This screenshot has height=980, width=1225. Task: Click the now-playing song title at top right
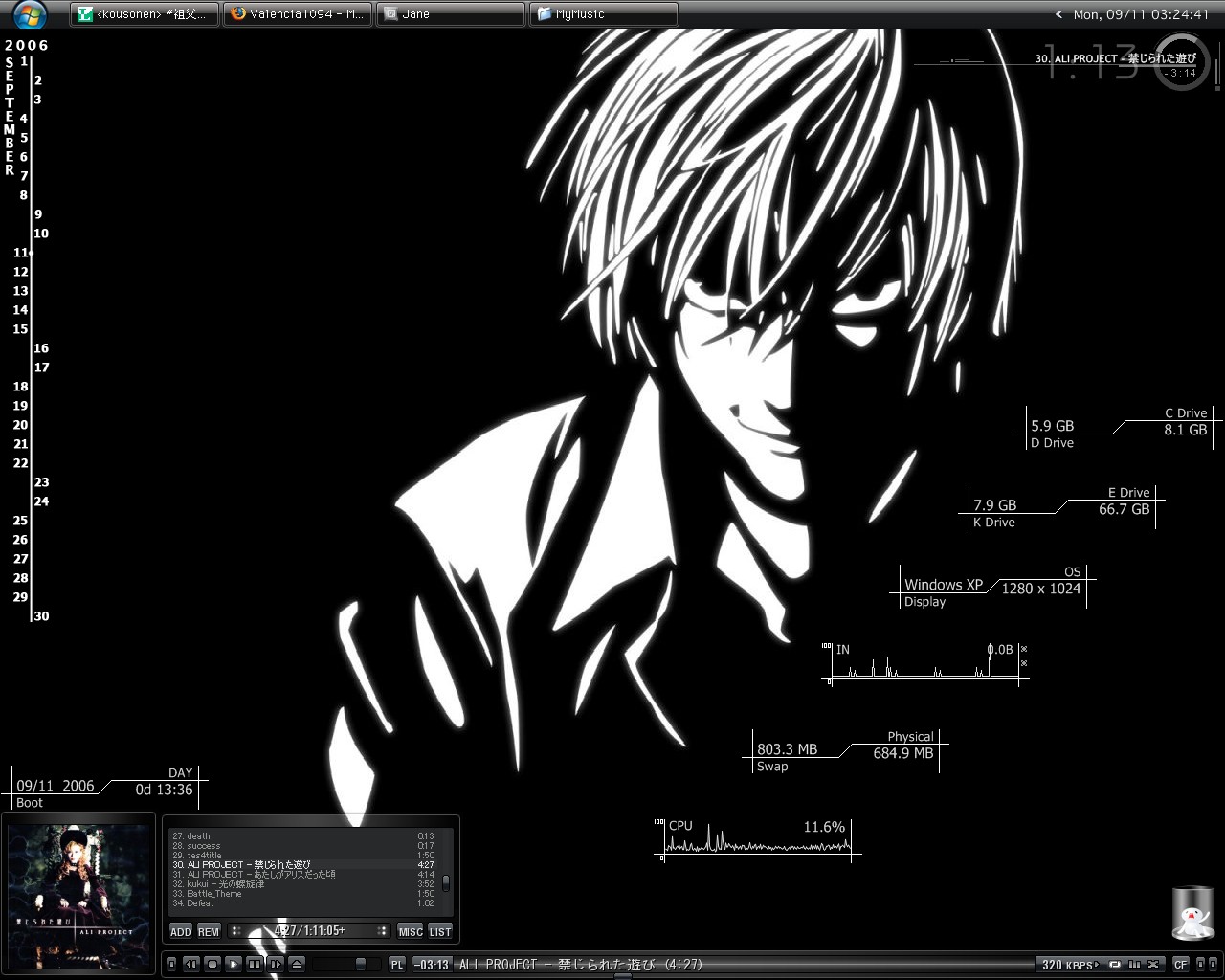1116,58
